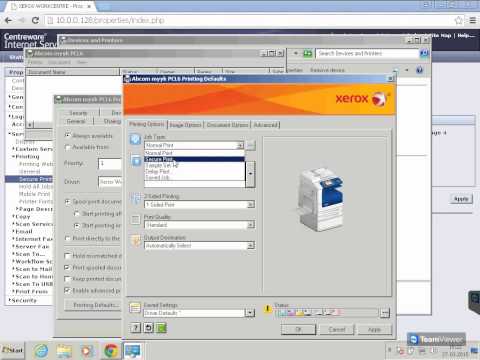Image resolution: width=480 pixels, height=360 pixels.
Task: Open the more status details button
Action: pyautogui.click(x=385, y=313)
